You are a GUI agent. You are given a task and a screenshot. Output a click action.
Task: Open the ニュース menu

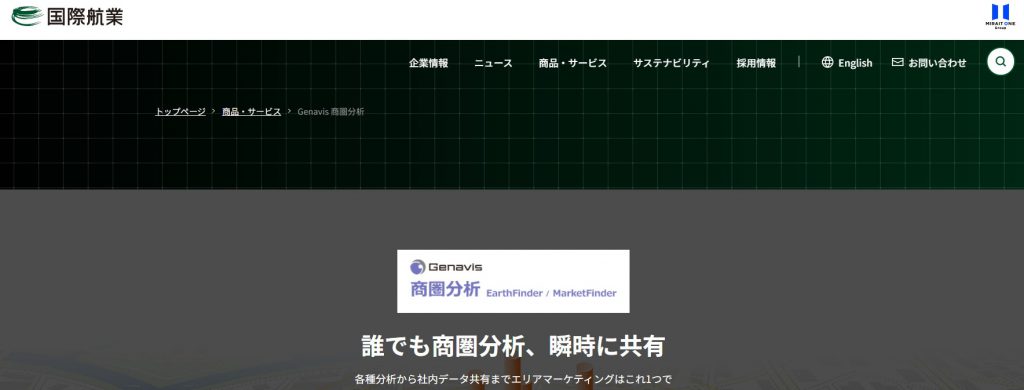tap(493, 63)
